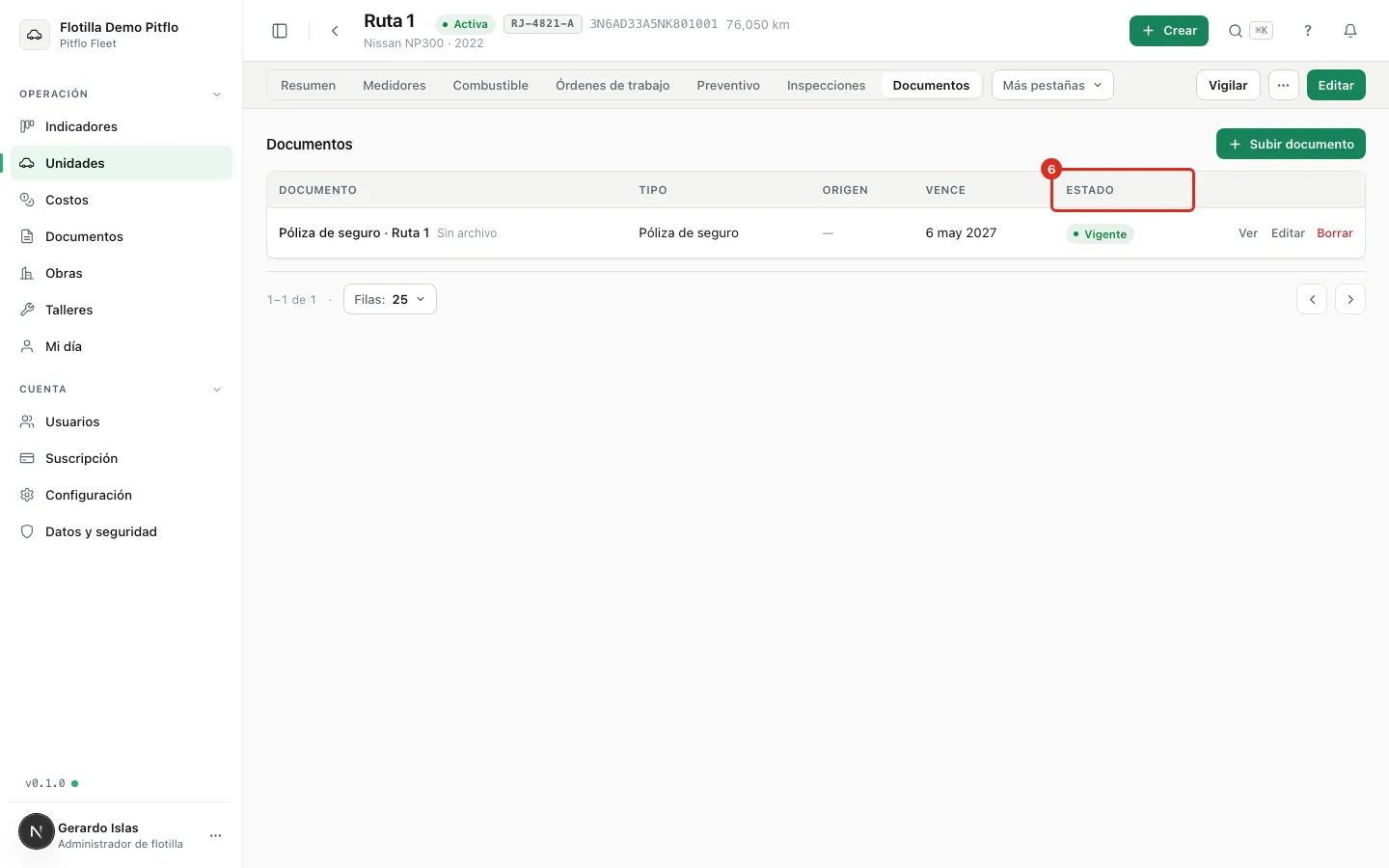Open notifications bell icon
Screen dimensions: 1389x868
pyautogui.click(x=1350, y=31)
